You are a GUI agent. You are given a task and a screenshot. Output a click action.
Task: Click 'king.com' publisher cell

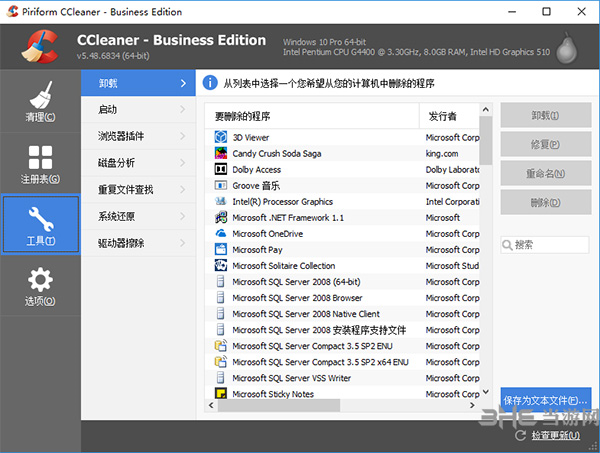(442, 153)
